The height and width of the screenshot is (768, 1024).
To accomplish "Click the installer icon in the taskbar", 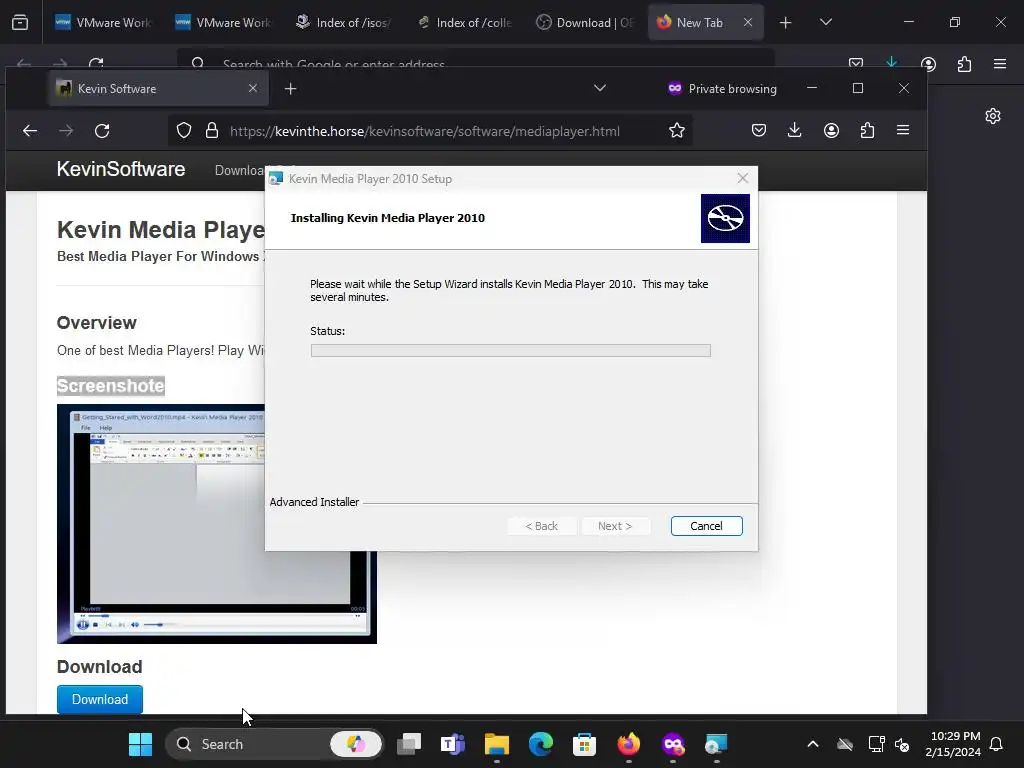I will [x=716, y=744].
